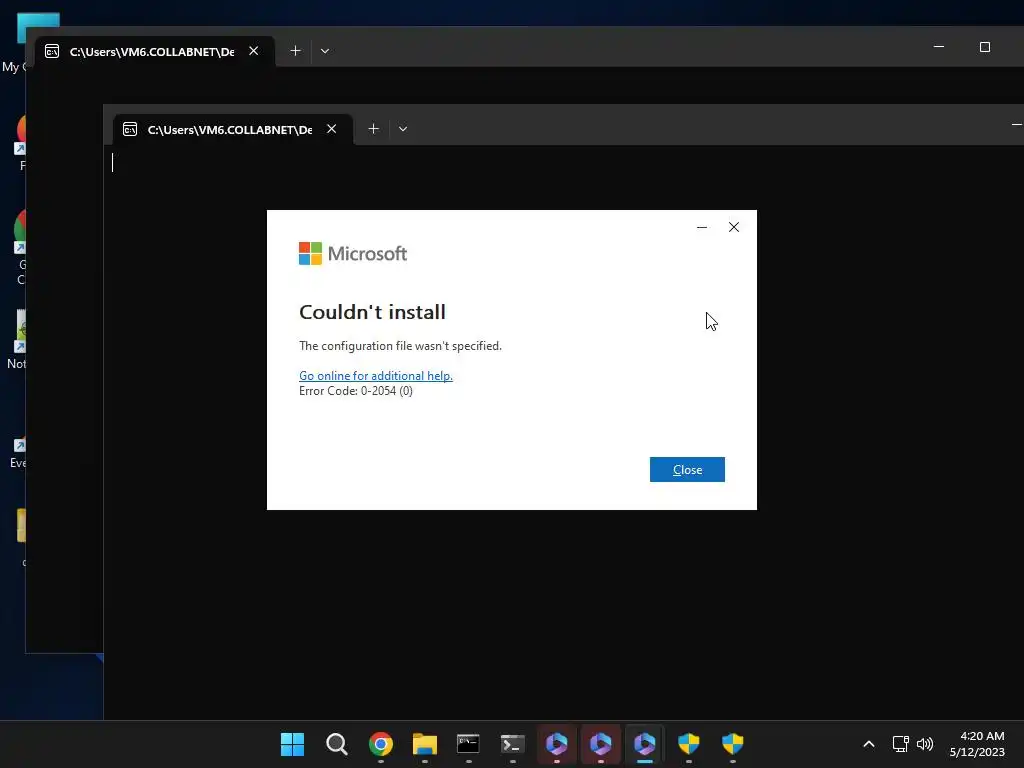Open second Microsoft 365 installer taskbar icon
Image resolution: width=1024 pixels, height=768 pixels.
point(600,744)
